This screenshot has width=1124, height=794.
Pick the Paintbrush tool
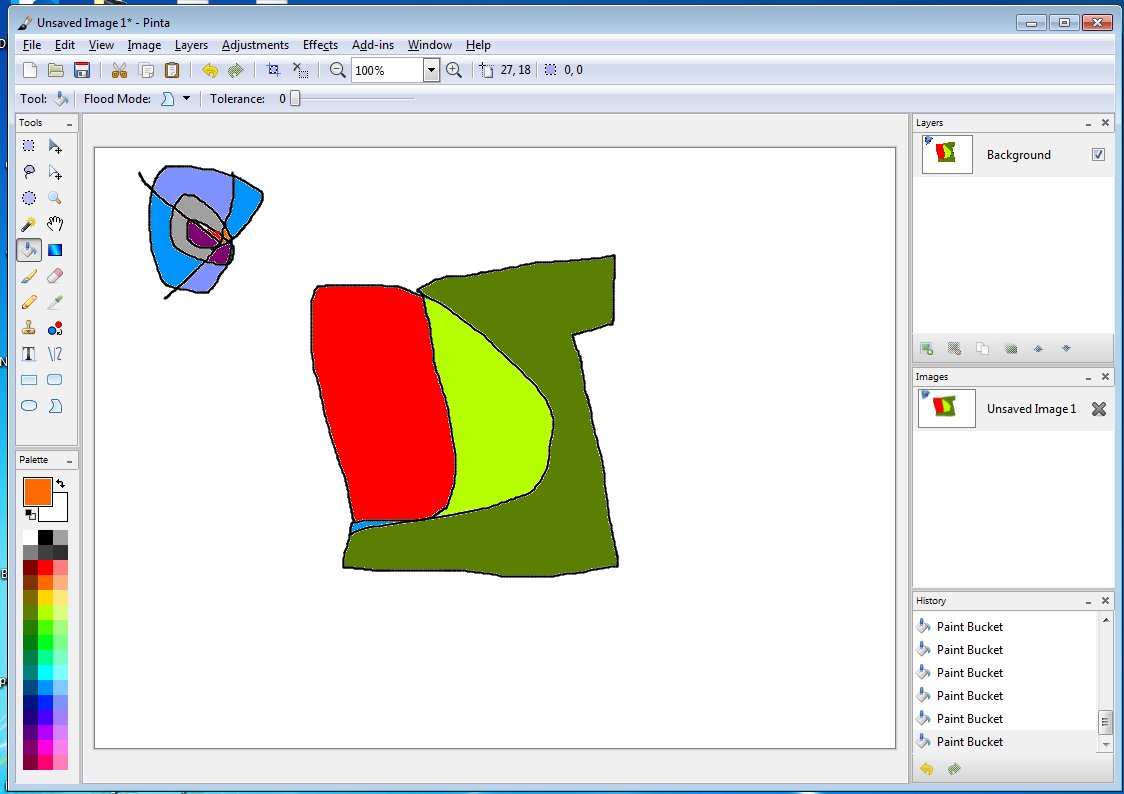[x=29, y=275]
